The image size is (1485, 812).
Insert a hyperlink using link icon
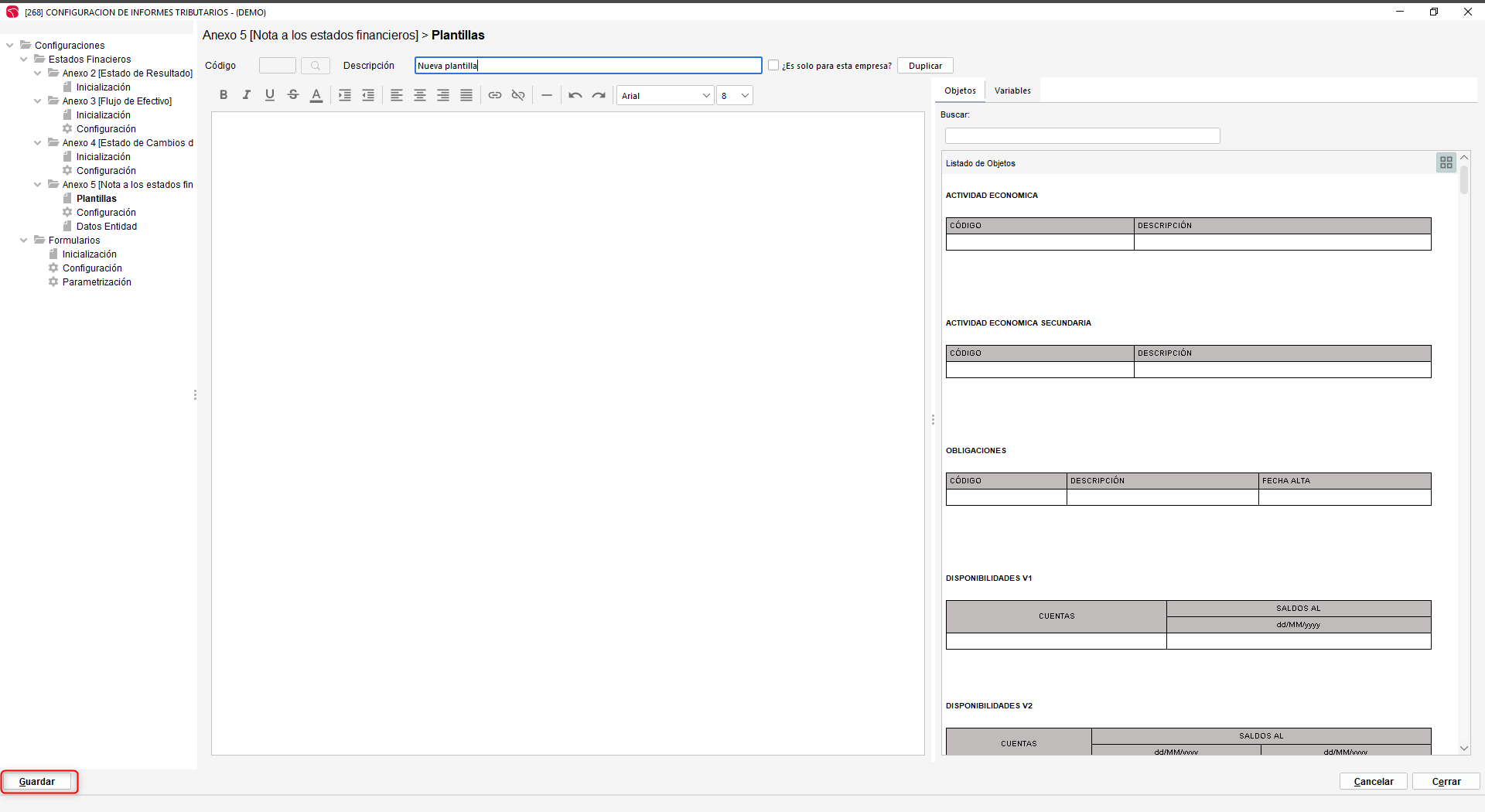point(495,95)
